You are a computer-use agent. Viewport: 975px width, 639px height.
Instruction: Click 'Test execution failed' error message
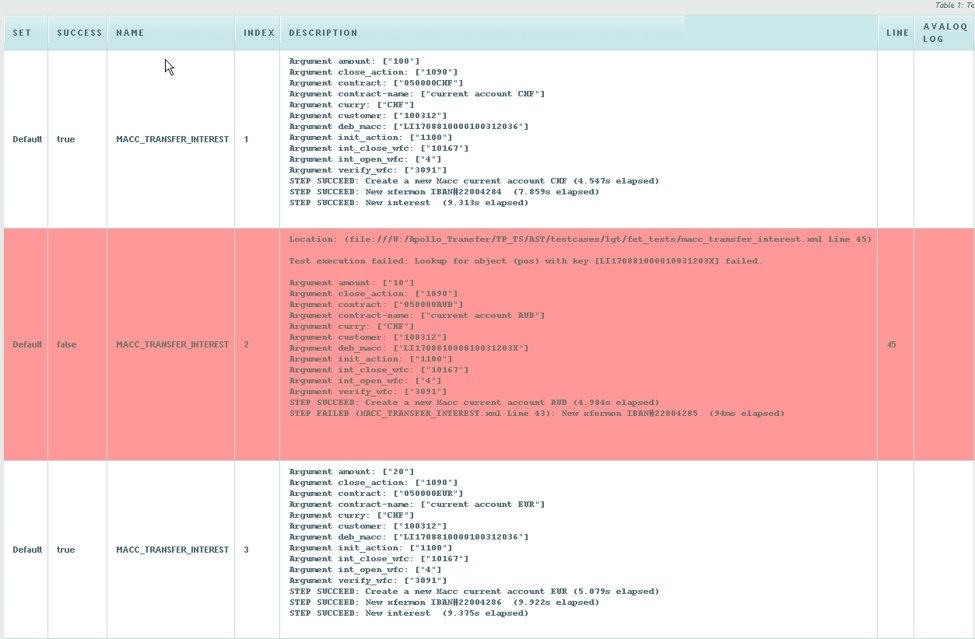point(525,261)
